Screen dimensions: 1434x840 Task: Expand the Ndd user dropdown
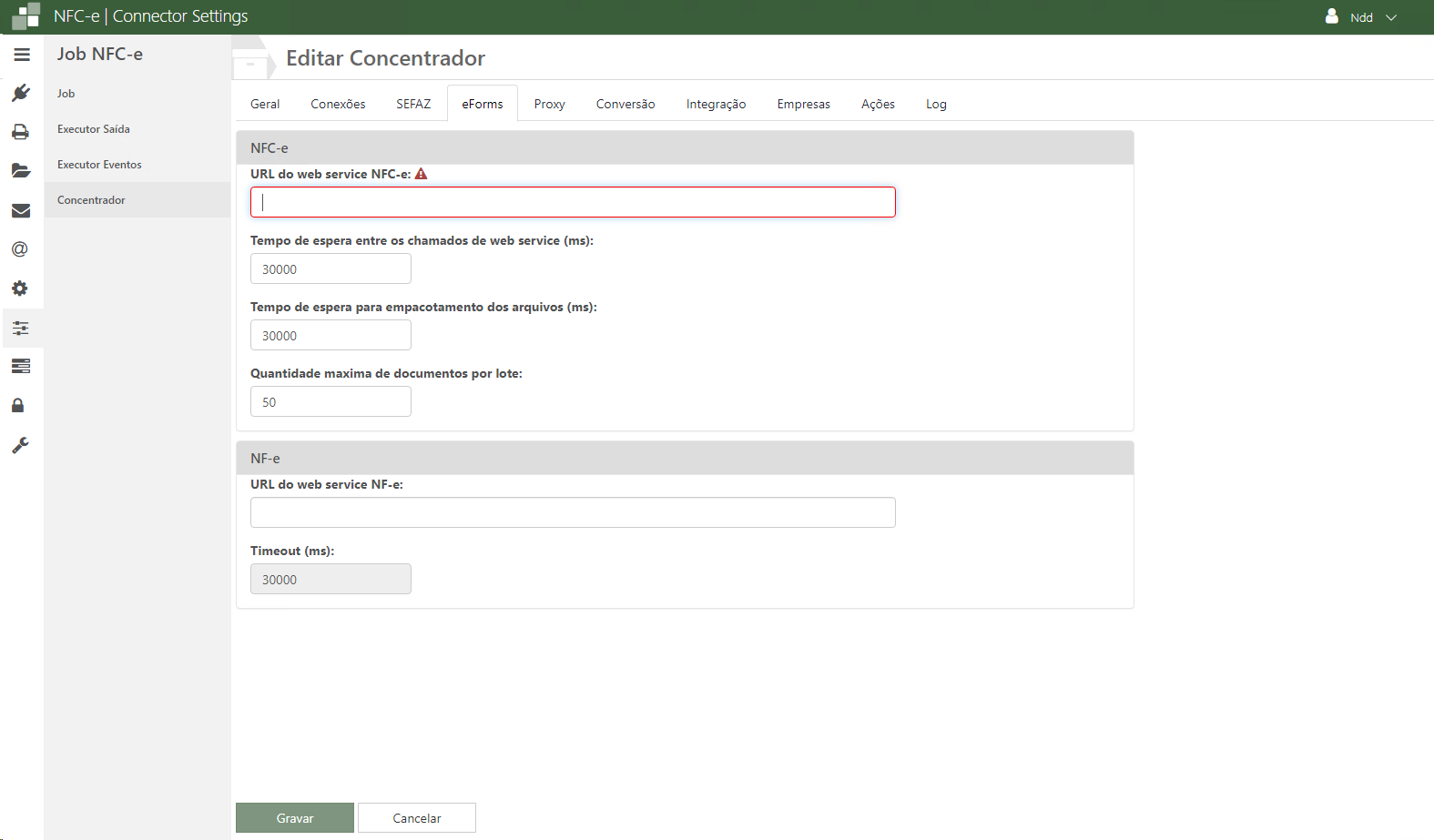(1361, 17)
